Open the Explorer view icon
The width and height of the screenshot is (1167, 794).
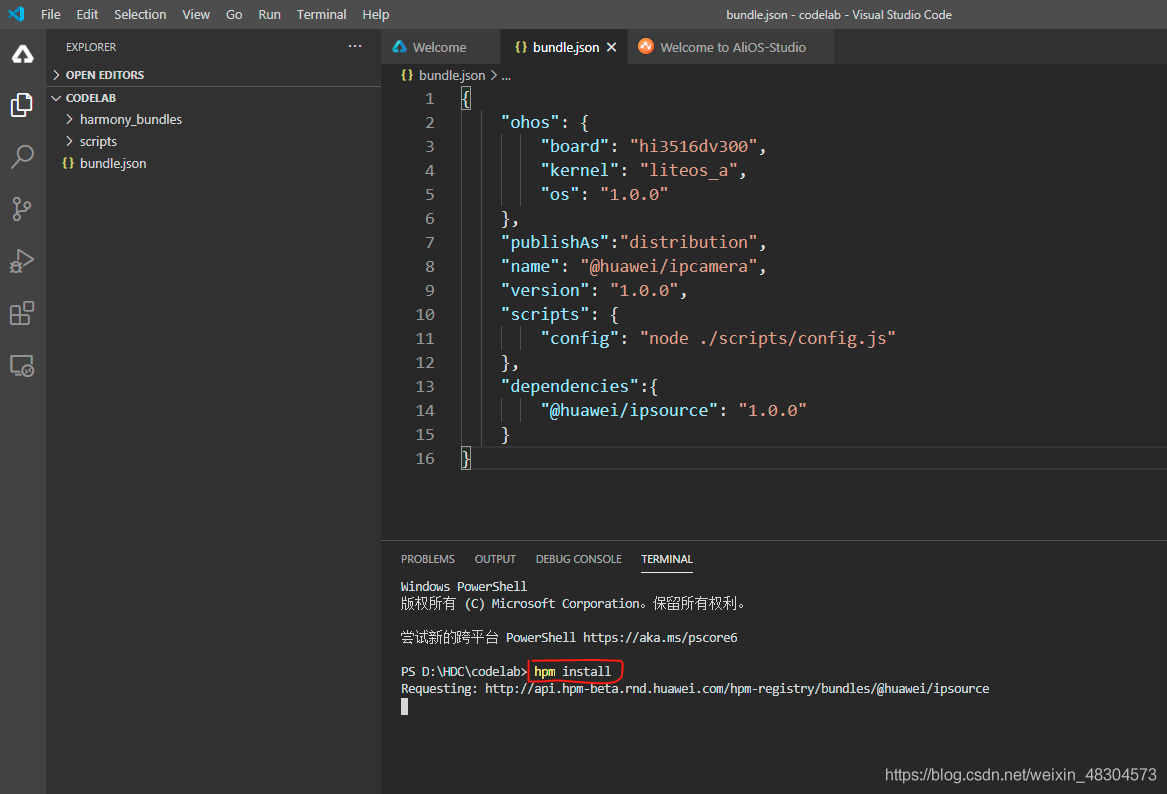(22, 105)
